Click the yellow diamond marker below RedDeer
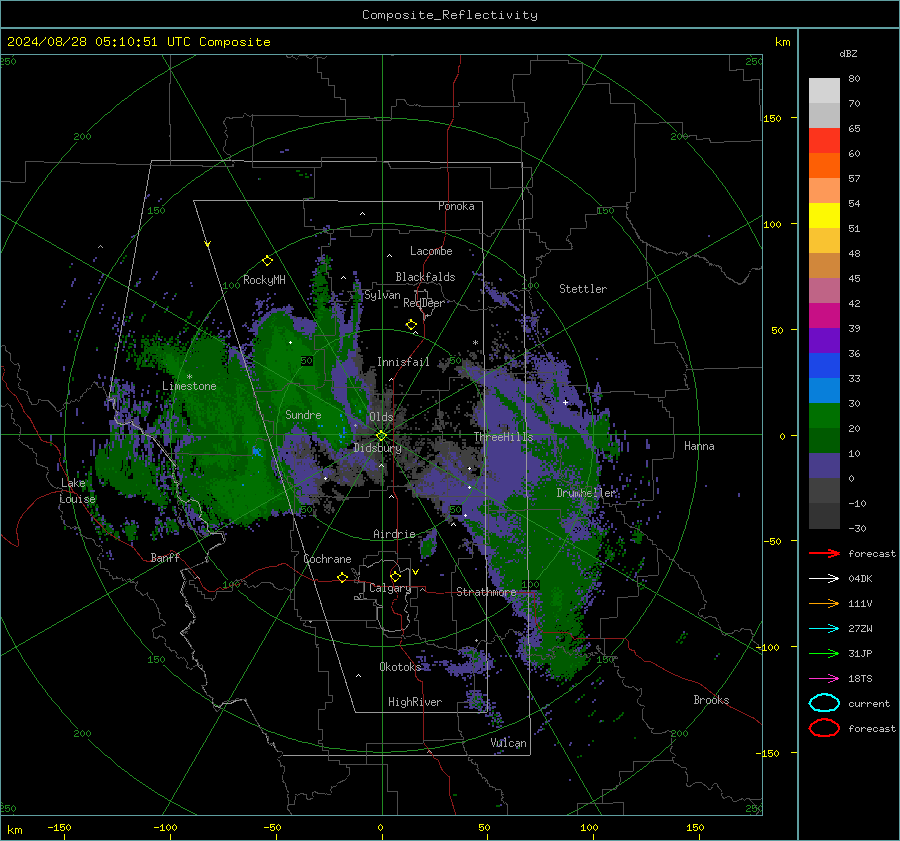Screen dimensions: 900x841 (x=411, y=325)
